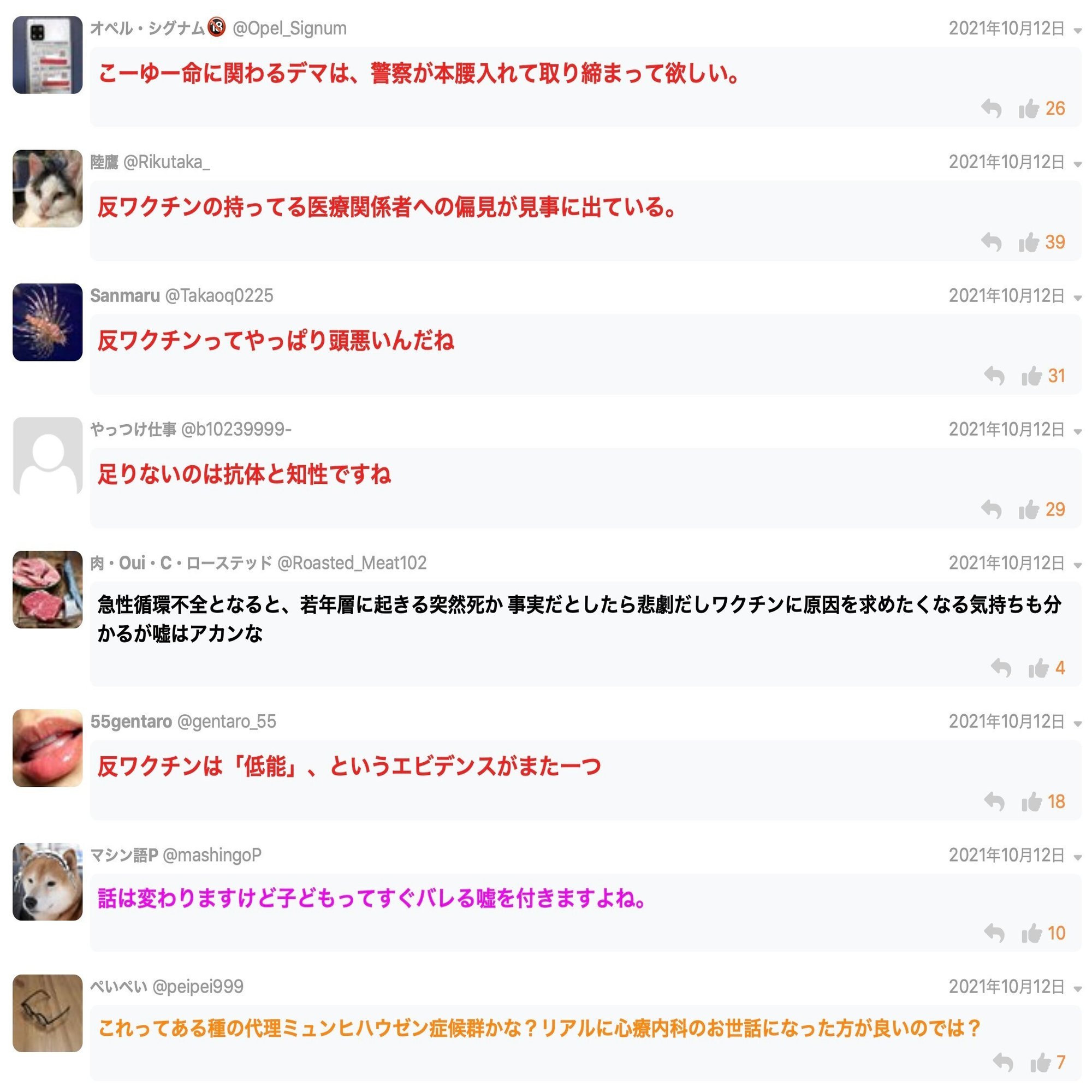Screen dimensions: 1092x1092
Task: Expand the menu arrow on @peipei999's comment
Action: [x=1077, y=989]
